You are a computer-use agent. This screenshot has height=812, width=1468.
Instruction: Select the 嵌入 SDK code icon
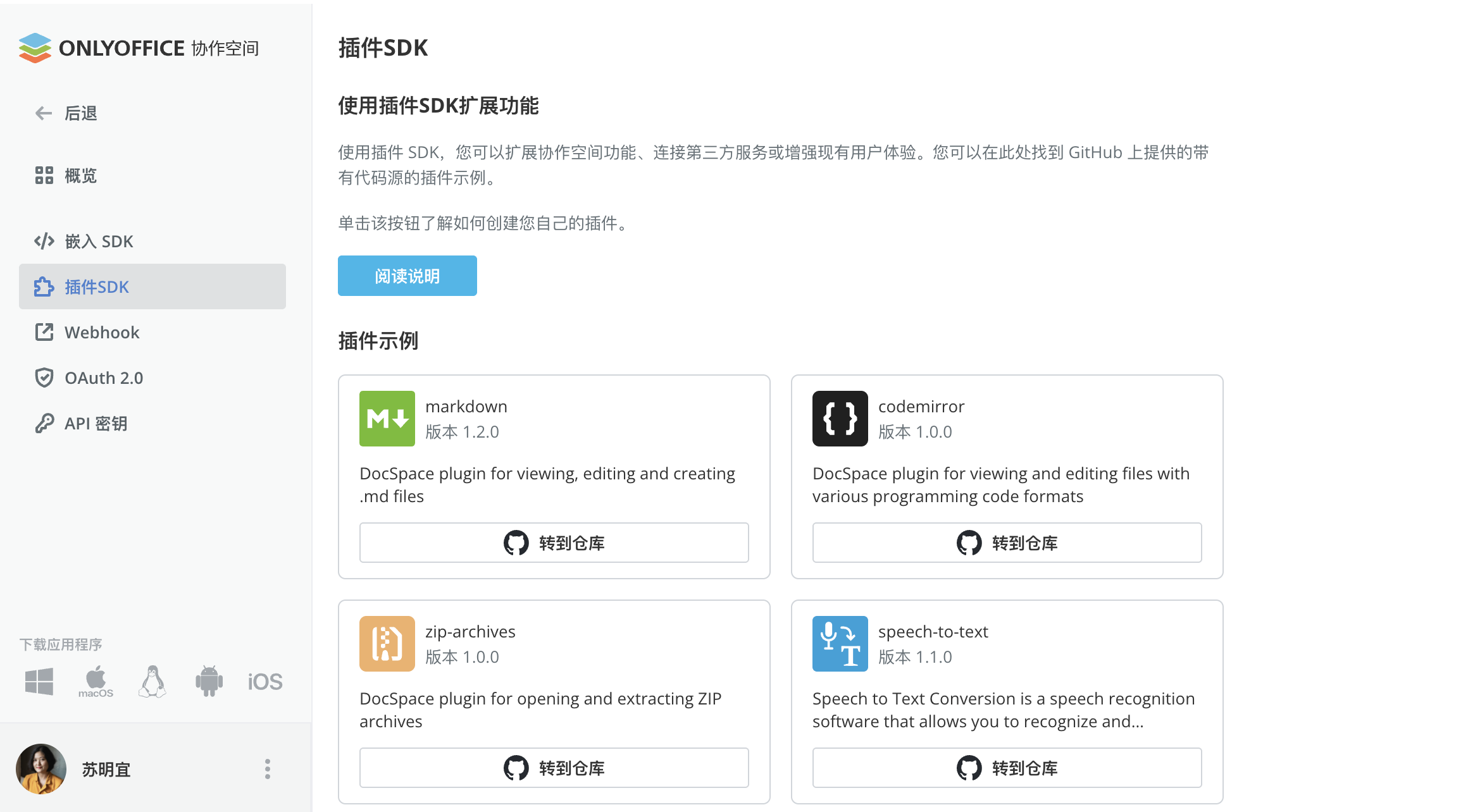pos(44,241)
